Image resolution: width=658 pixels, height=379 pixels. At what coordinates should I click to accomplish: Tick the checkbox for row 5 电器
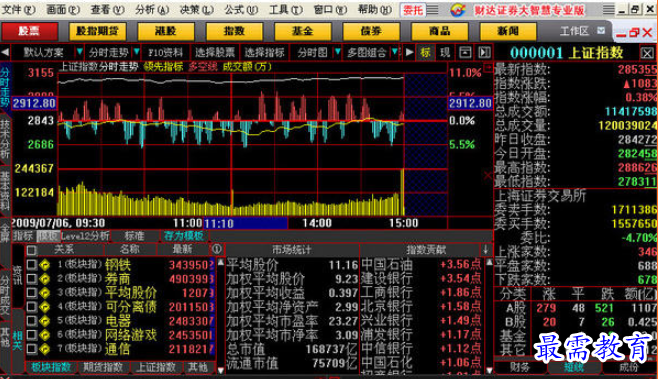click(31, 321)
